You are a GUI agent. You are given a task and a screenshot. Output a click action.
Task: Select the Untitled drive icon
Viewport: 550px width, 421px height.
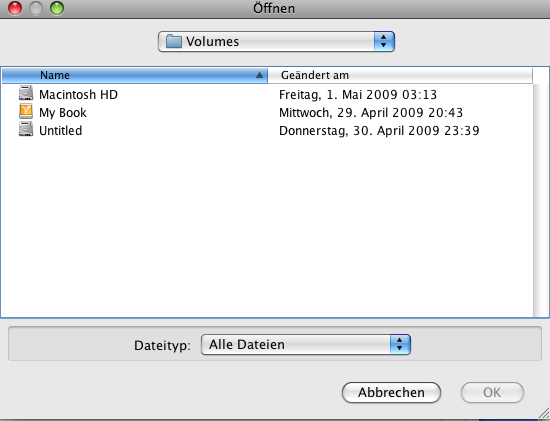26,129
